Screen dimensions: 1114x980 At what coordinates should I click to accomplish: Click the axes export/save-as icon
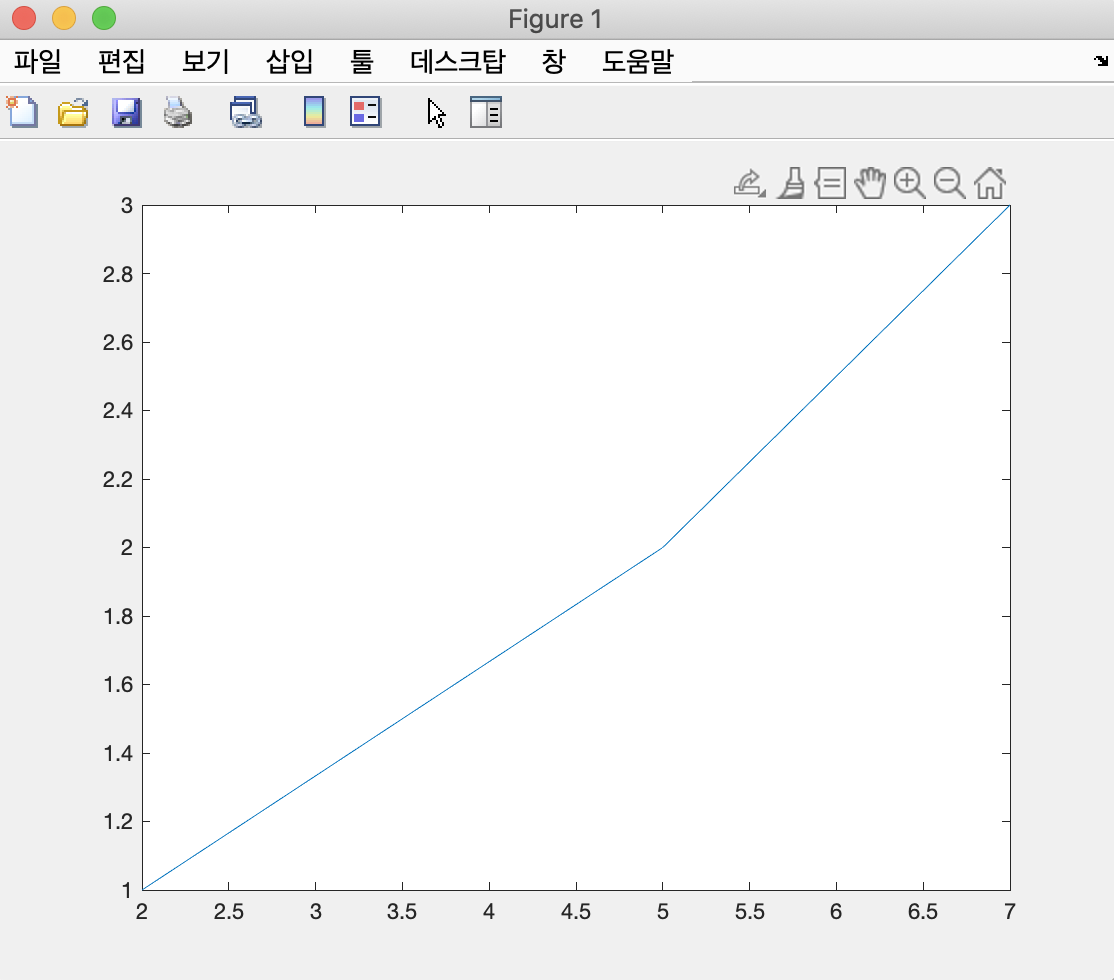(750, 183)
